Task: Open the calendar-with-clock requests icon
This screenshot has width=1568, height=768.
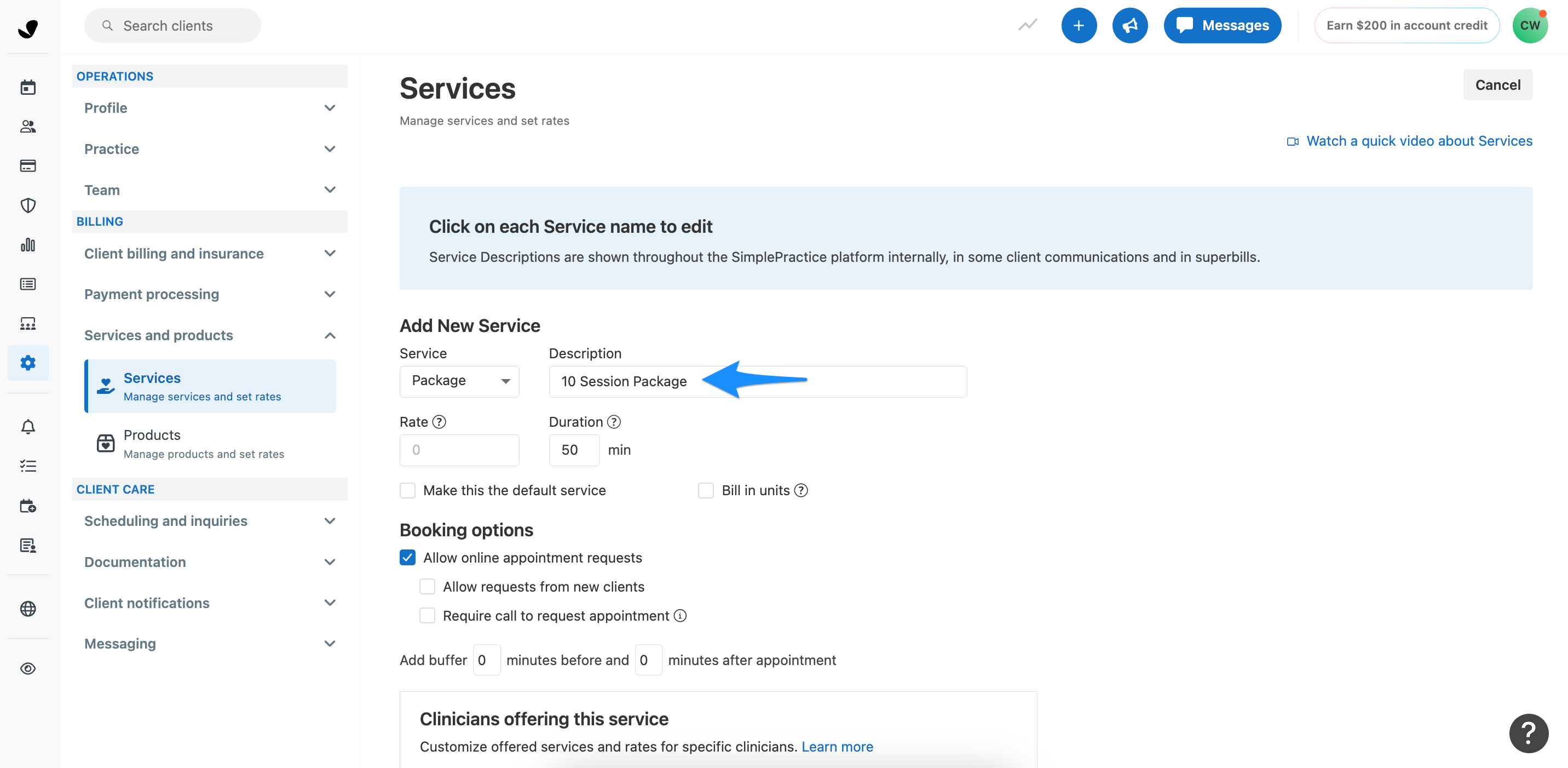Action: coord(28,506)
